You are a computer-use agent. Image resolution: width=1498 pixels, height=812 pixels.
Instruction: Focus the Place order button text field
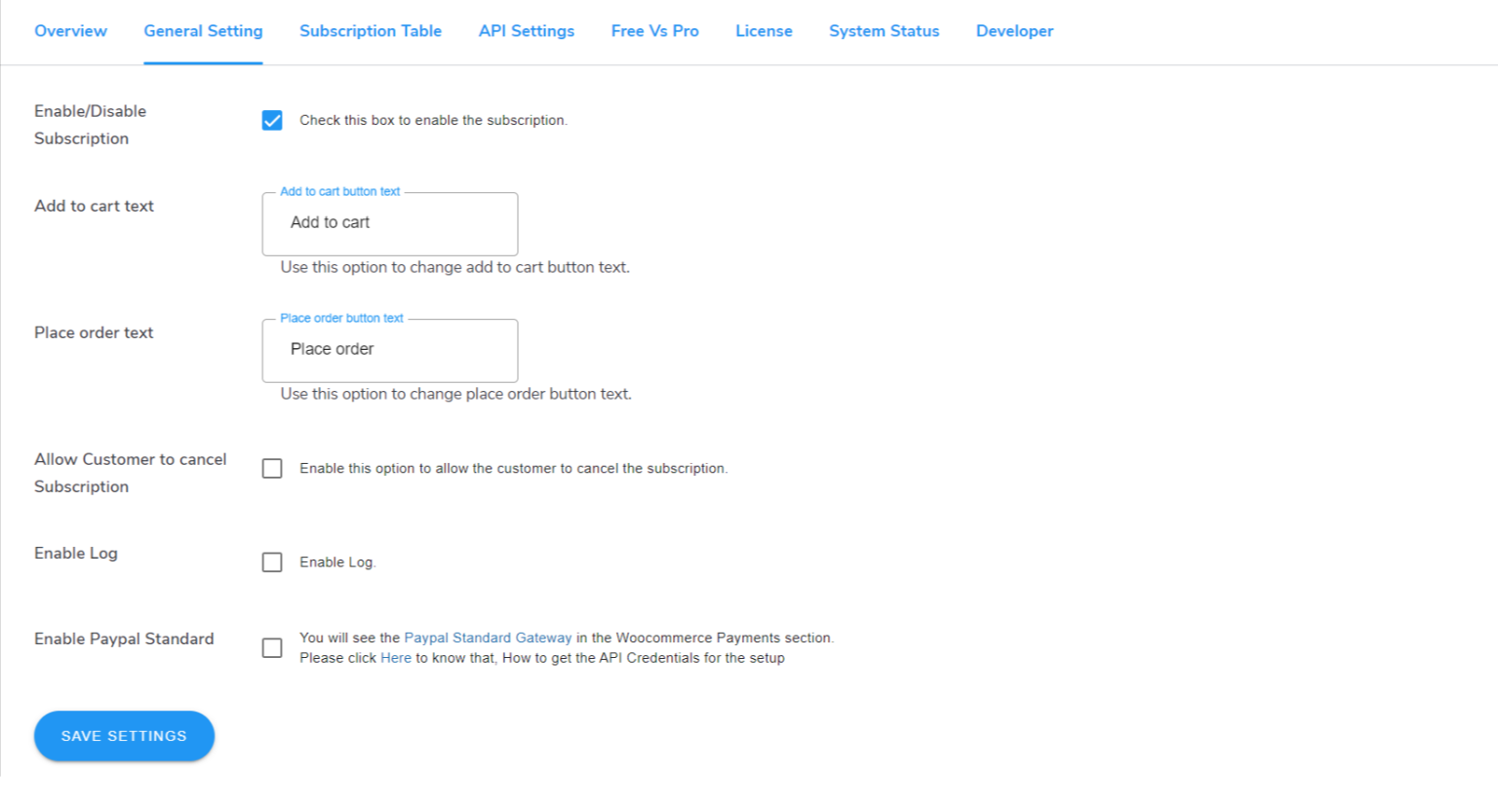point(390,350)
